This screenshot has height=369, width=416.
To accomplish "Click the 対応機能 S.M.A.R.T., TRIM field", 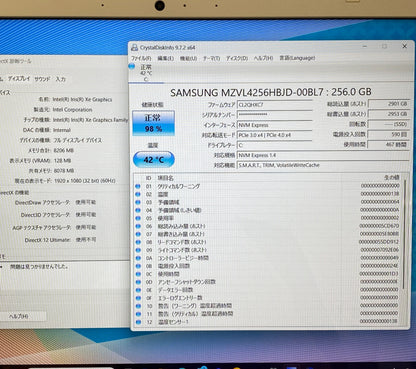I will [x=323, y=165].
